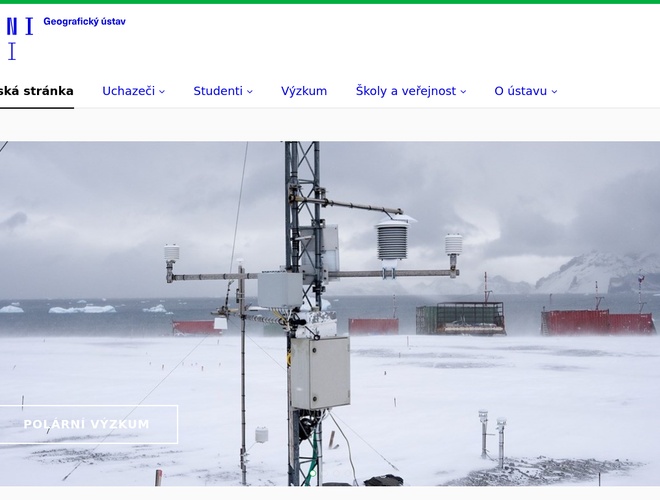The height and width of the screenshot is (500, 660).
Task: Click the red containers in the banner photo
Action: (598, 322)
